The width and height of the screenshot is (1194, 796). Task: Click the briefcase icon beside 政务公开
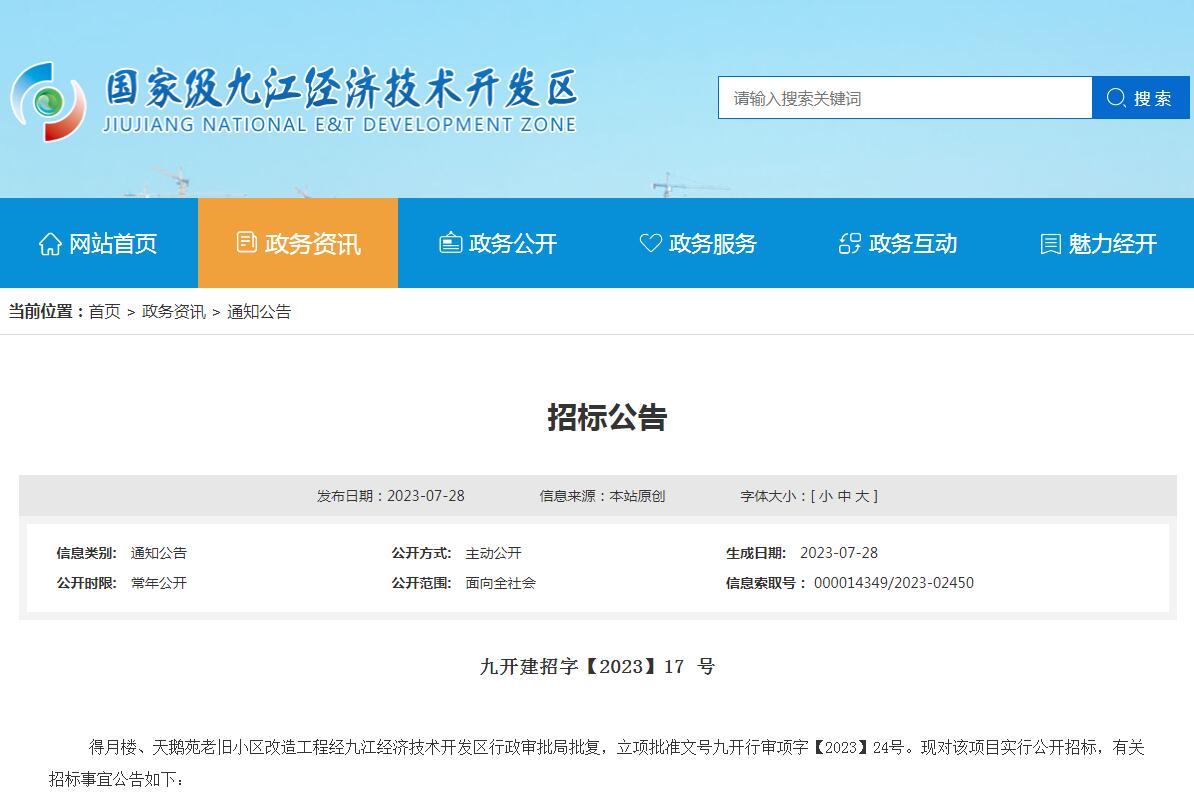point(451,243)
